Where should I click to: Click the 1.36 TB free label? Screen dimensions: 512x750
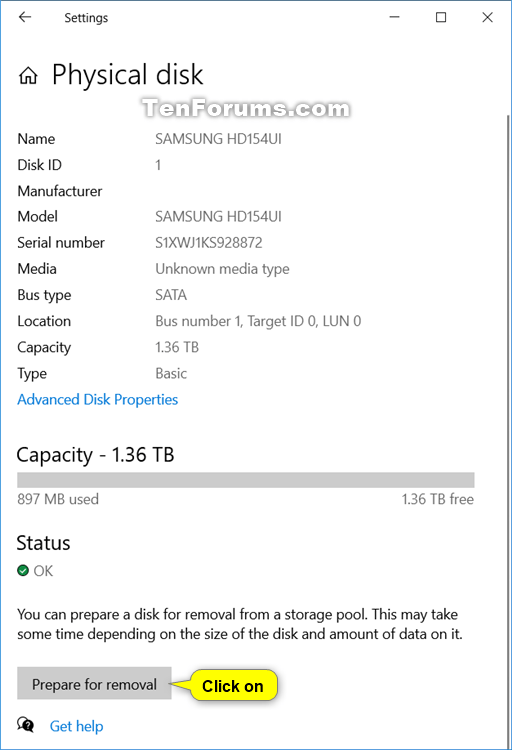click(437, 499)
